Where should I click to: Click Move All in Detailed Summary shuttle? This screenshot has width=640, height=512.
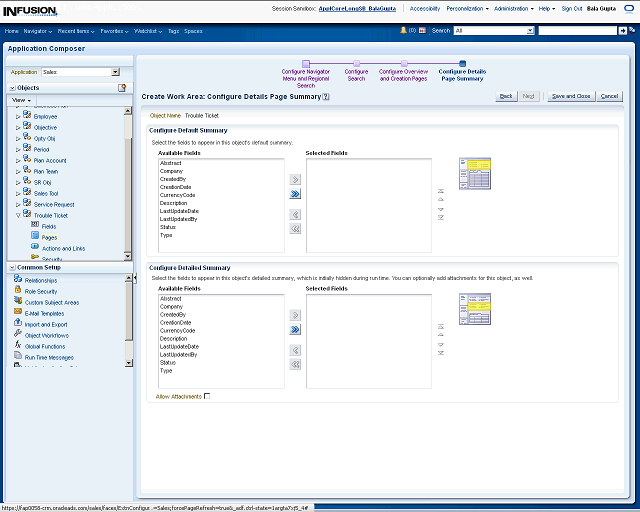[295, 329]
